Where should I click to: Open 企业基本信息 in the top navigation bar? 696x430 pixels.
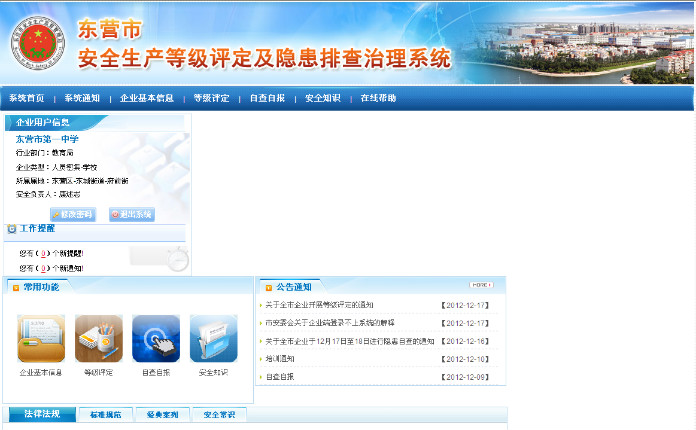click(x=147, y=98)
